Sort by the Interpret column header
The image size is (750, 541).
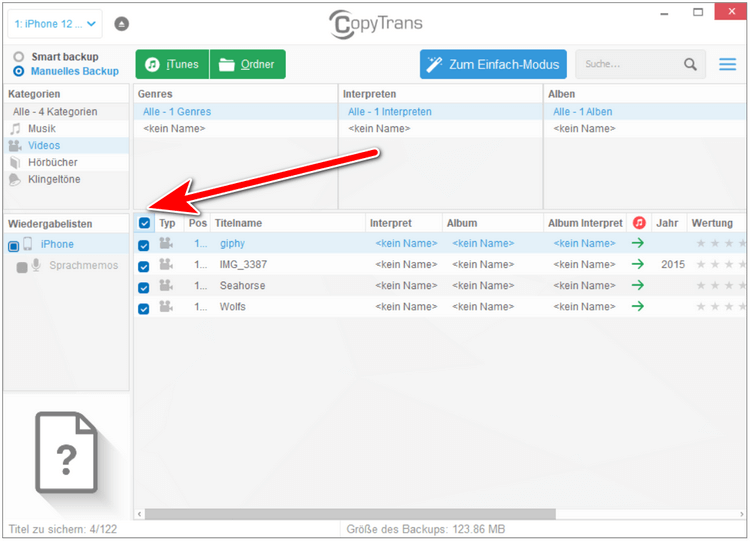[404, 223]
